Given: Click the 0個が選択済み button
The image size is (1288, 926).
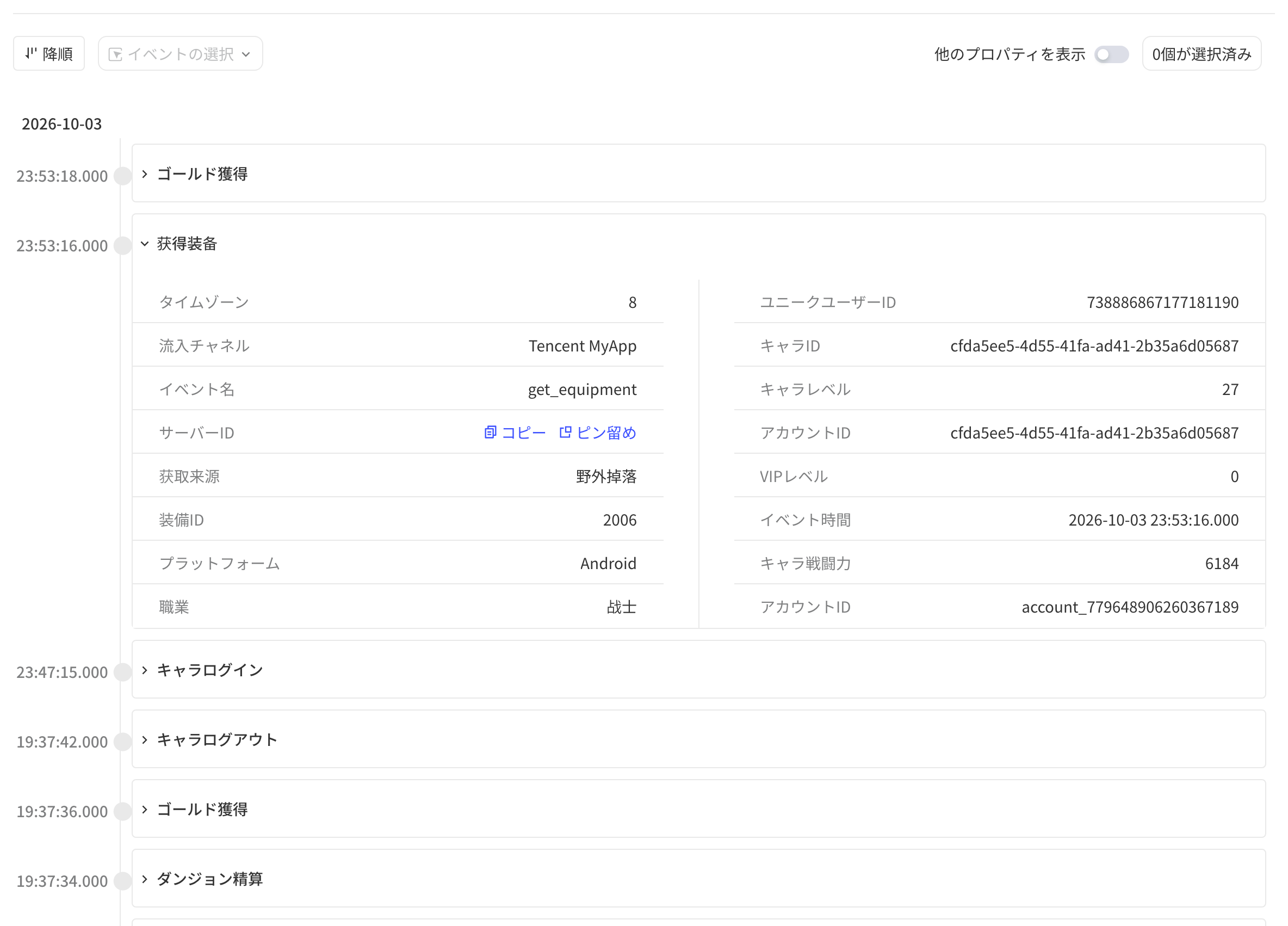Looking at the screenshot, I should point(1201,53).
